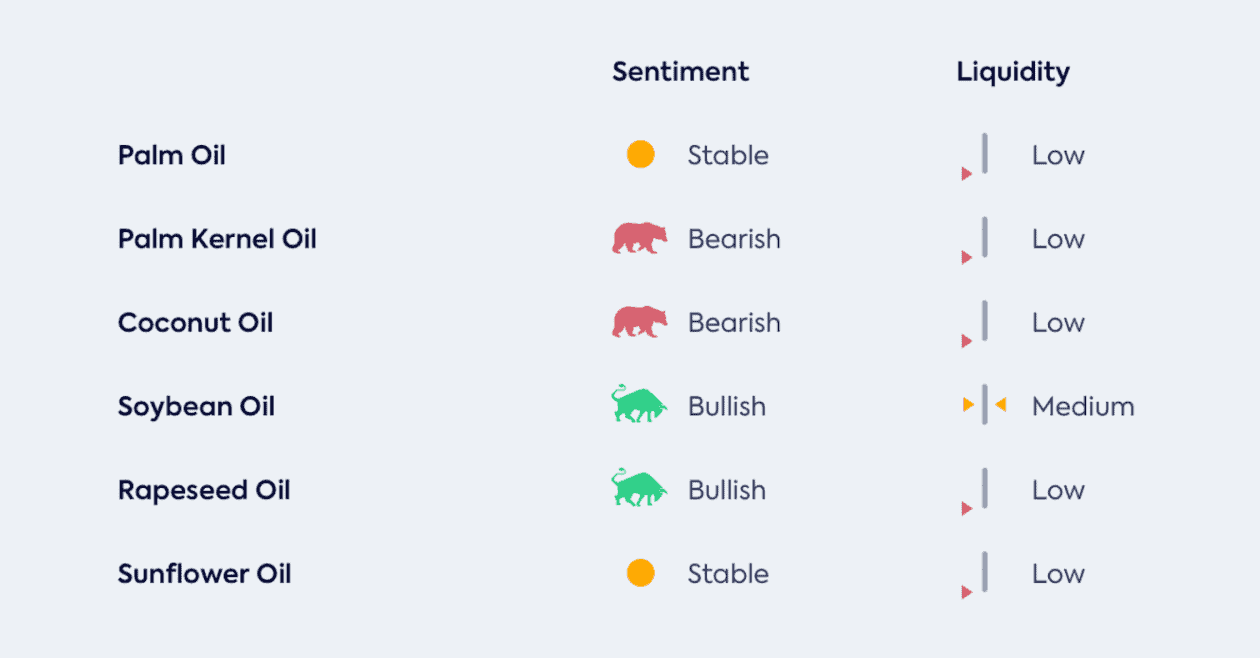Click Soybean Oil medium liquidity gauge icon

(984, 405)
